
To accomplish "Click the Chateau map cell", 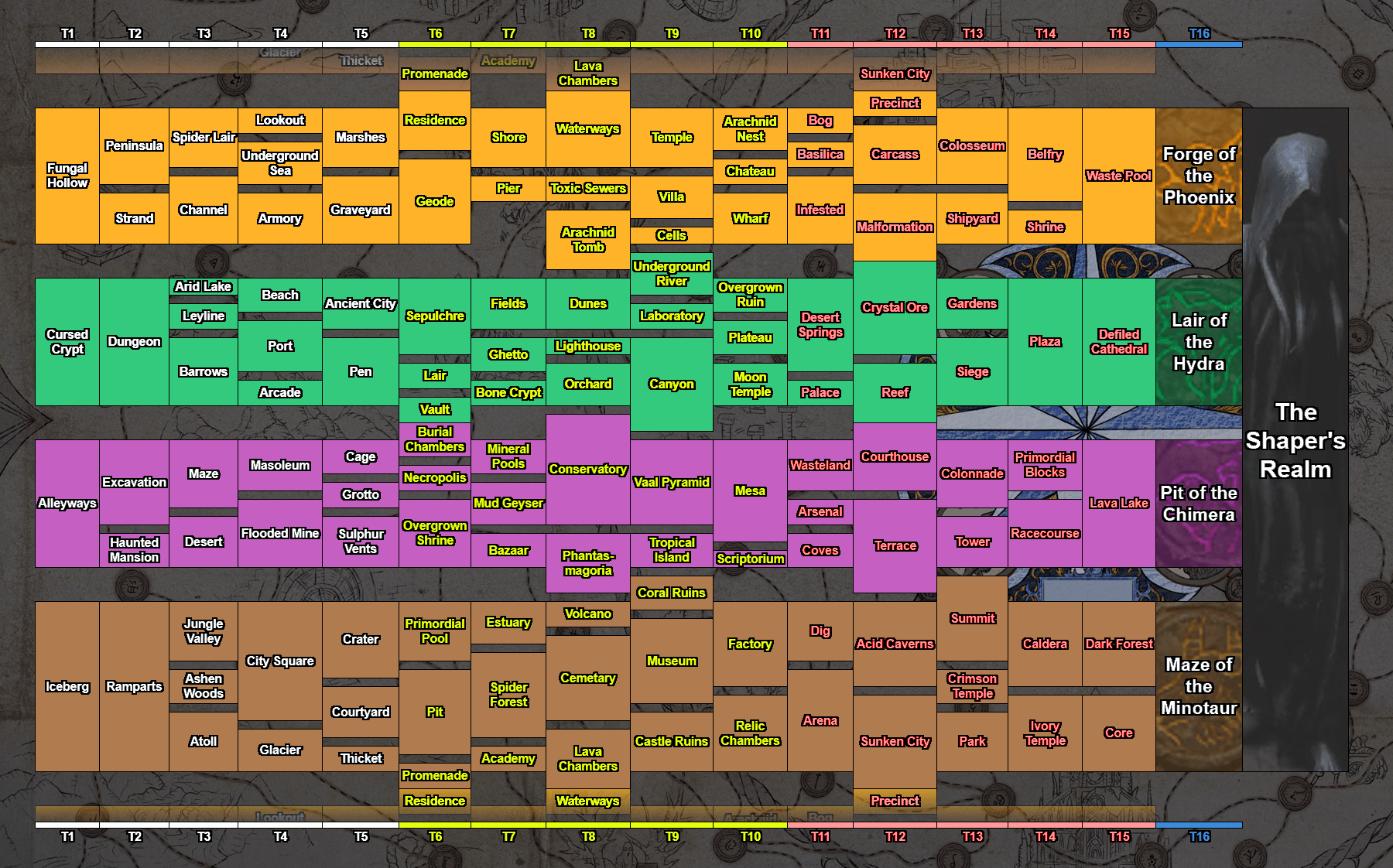I will pyautogui.click(x=750, y=172).
